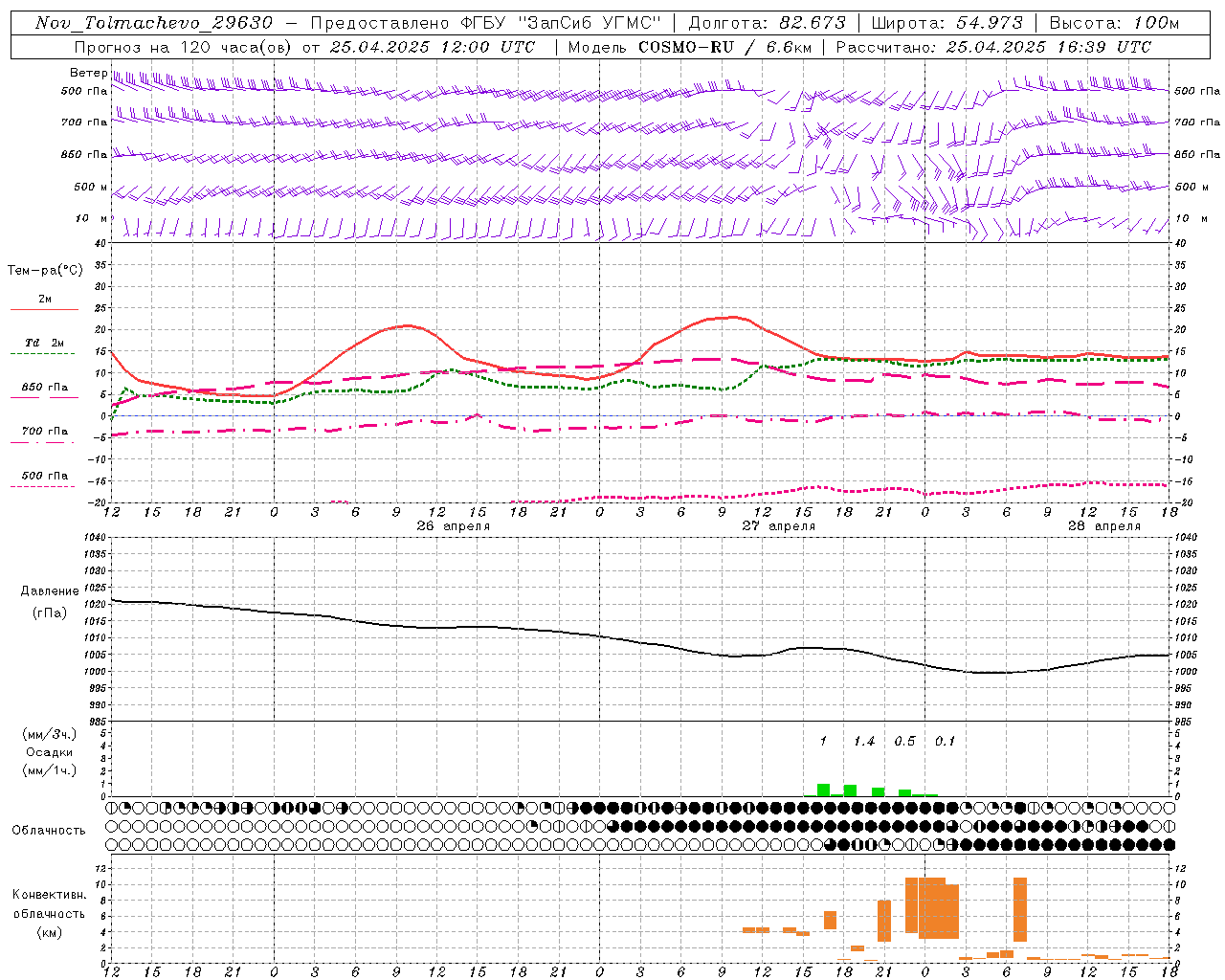Viewport: 1225px width, 980px height.
Task: Click the 28 апреля date label
Action: click(x=1104, y=526)
